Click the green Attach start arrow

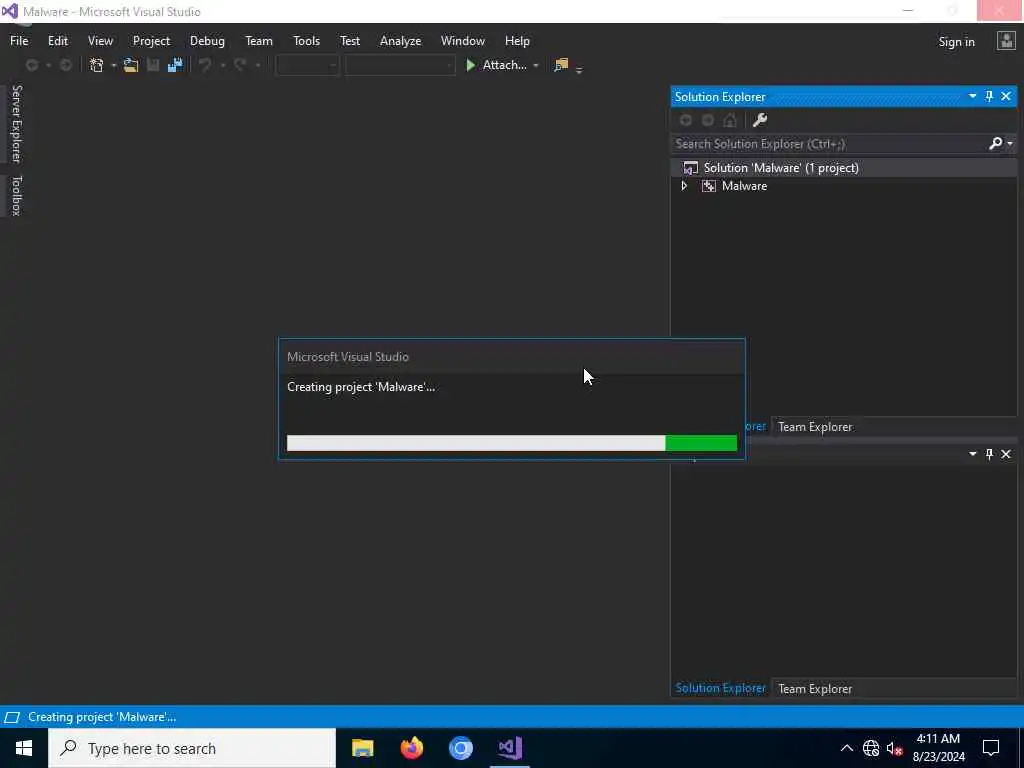tap(470, 65)
